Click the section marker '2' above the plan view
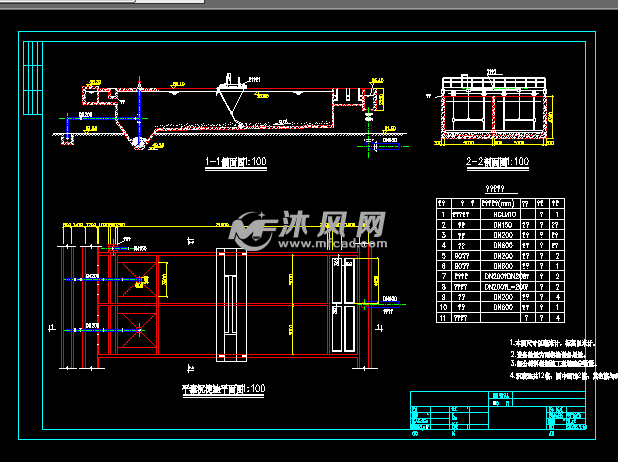 [191, 241]
